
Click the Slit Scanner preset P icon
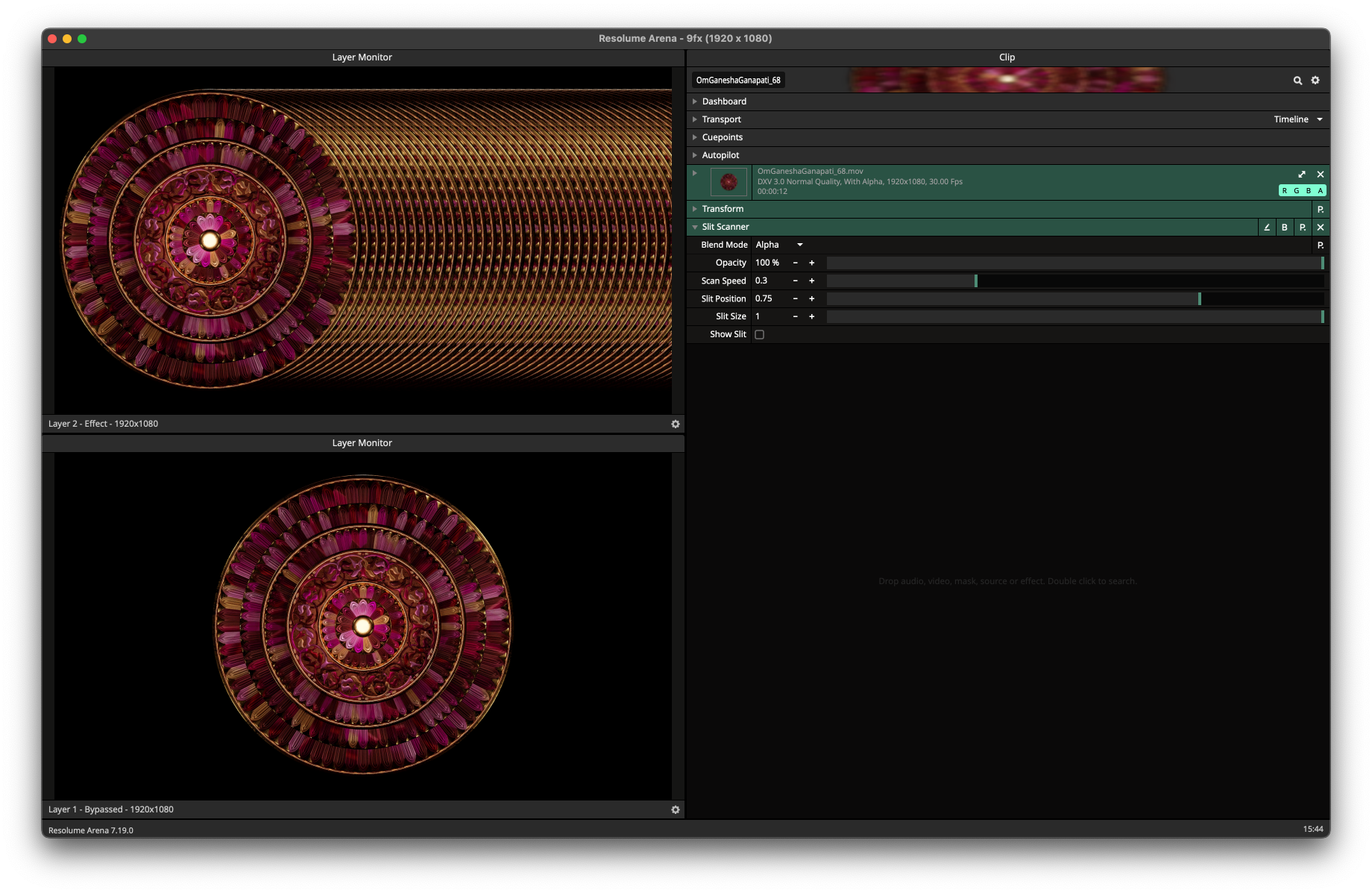(x=1303, y=228)
